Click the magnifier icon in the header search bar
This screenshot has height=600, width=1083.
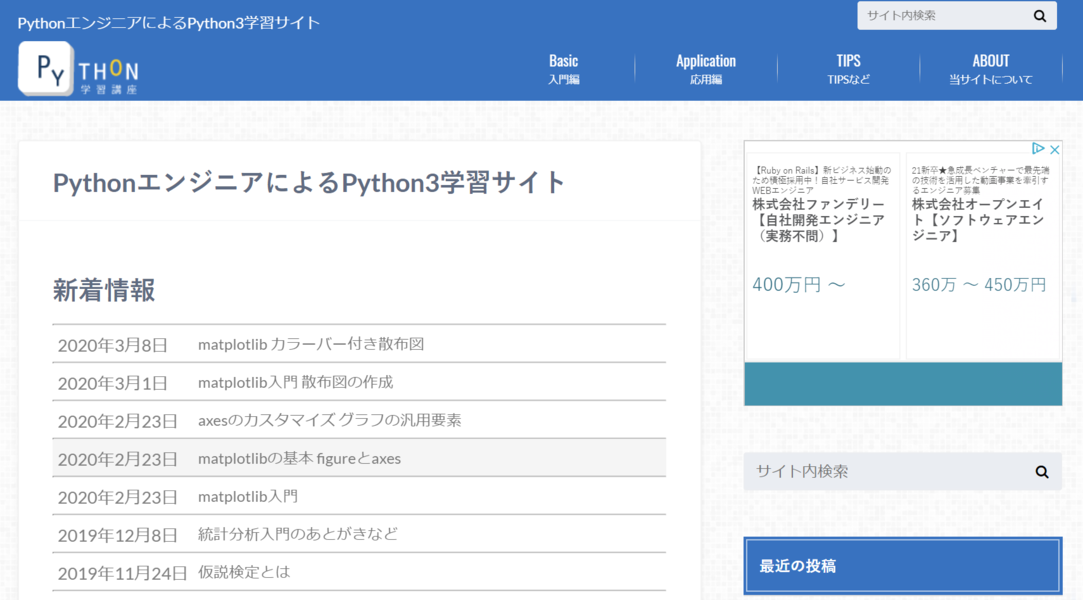tap(1041, 15)
